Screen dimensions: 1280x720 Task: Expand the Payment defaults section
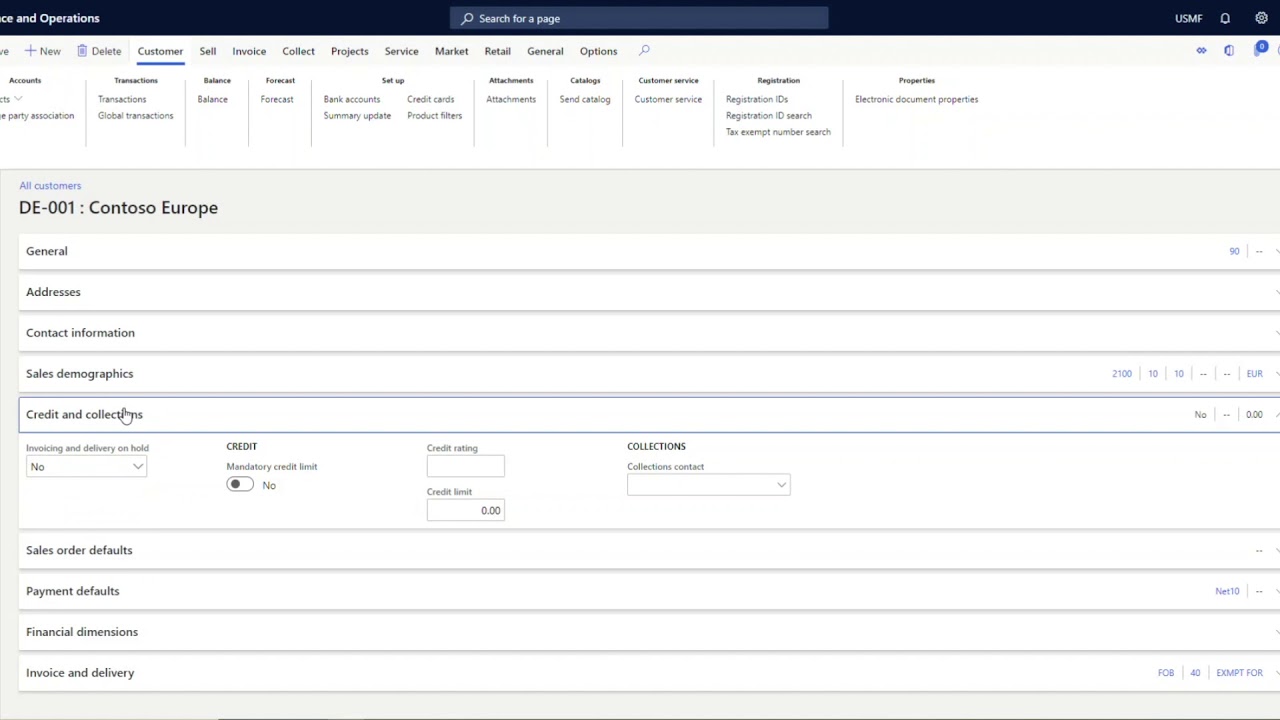pyautogui.click(x=649, y=591)
